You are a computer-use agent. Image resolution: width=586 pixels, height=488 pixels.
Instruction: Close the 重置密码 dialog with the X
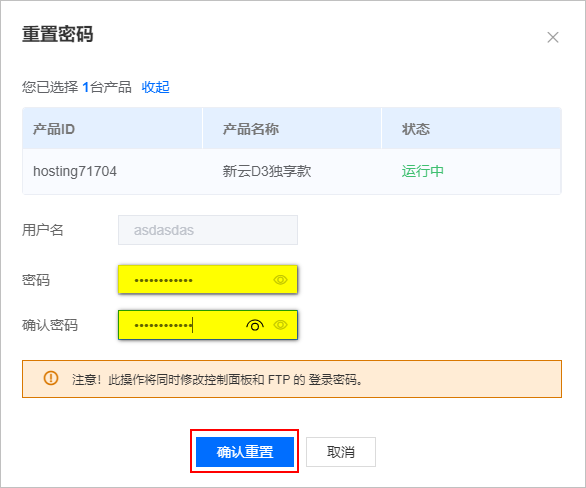[553, 37]
